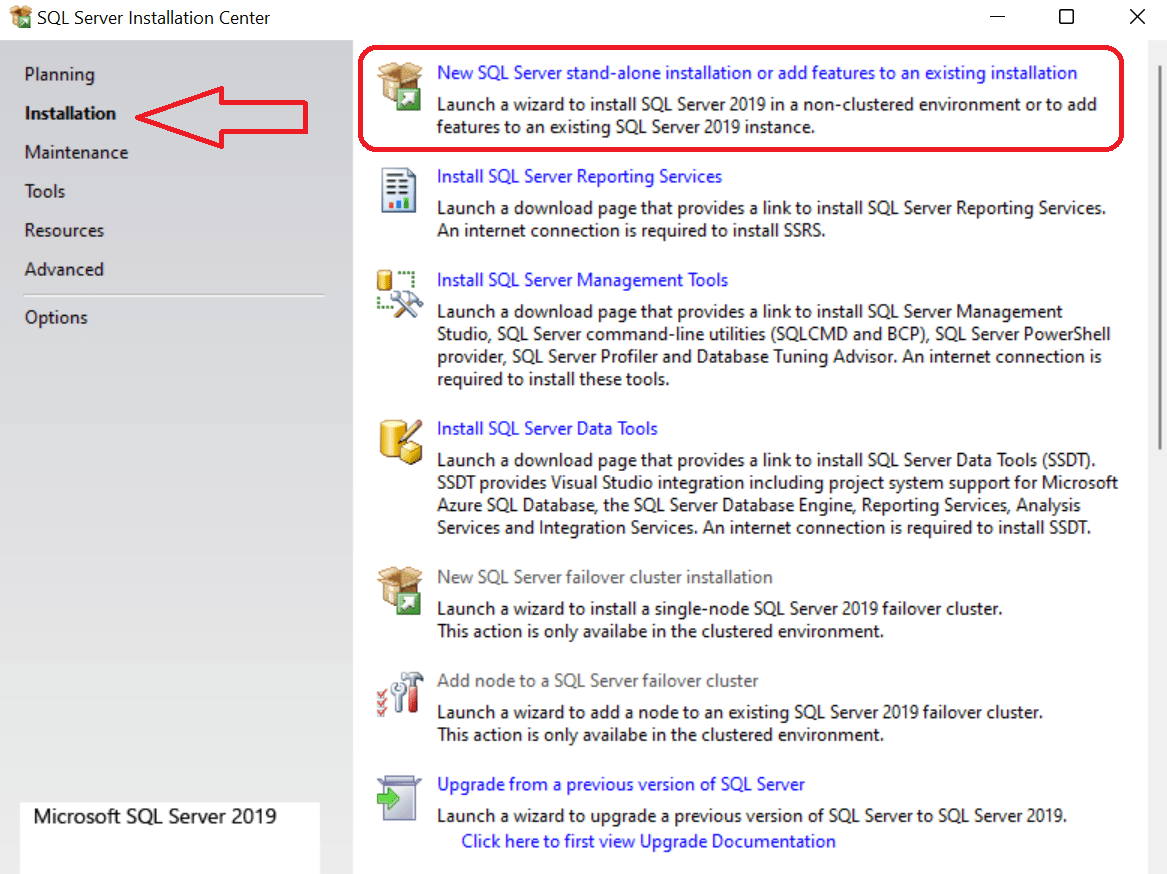This screenshot has width=1167, height=874.
Task: Go to the Maintenance section
Action: pos(76,153)
